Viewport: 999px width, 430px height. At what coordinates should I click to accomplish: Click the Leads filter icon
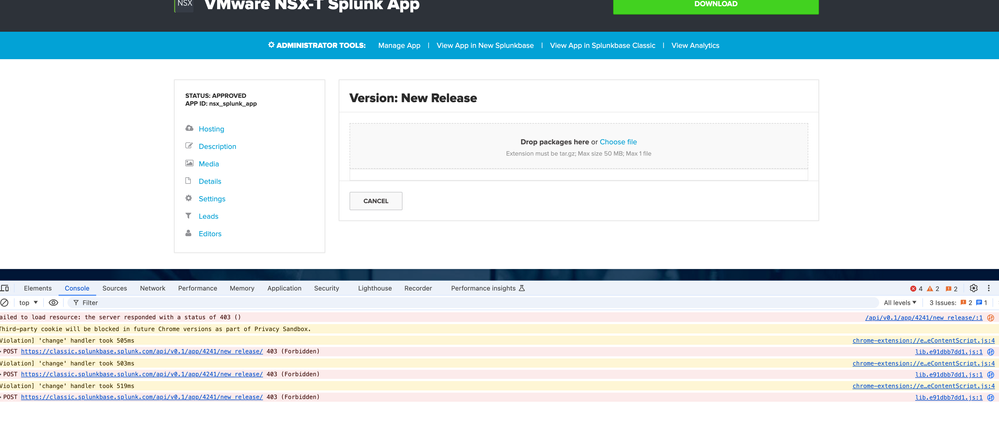click(x=189, y=216)
